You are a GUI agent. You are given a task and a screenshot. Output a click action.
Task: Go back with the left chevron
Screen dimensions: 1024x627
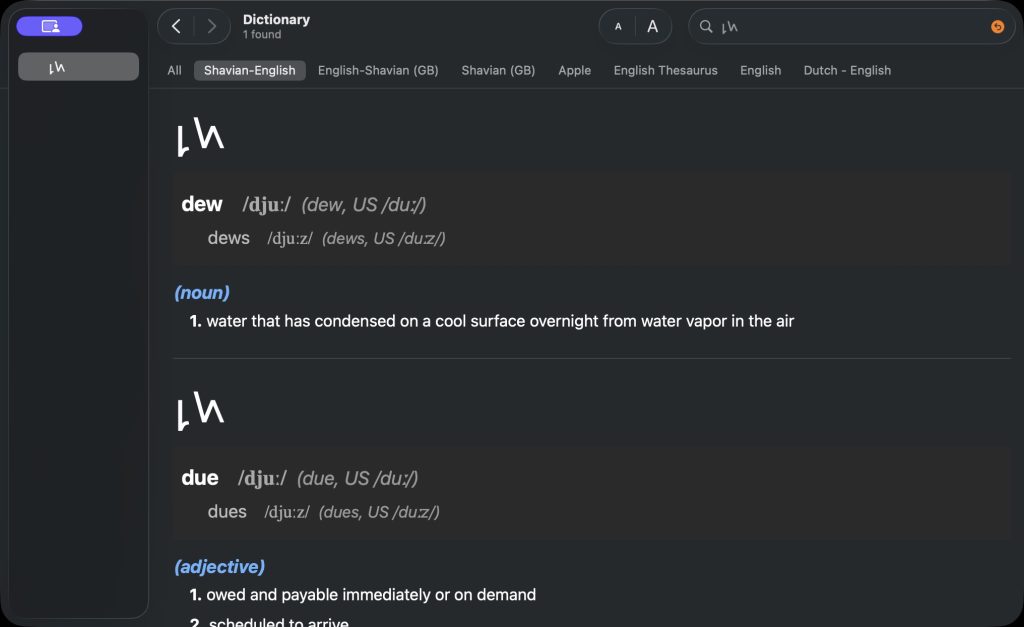tap(176, 27)
